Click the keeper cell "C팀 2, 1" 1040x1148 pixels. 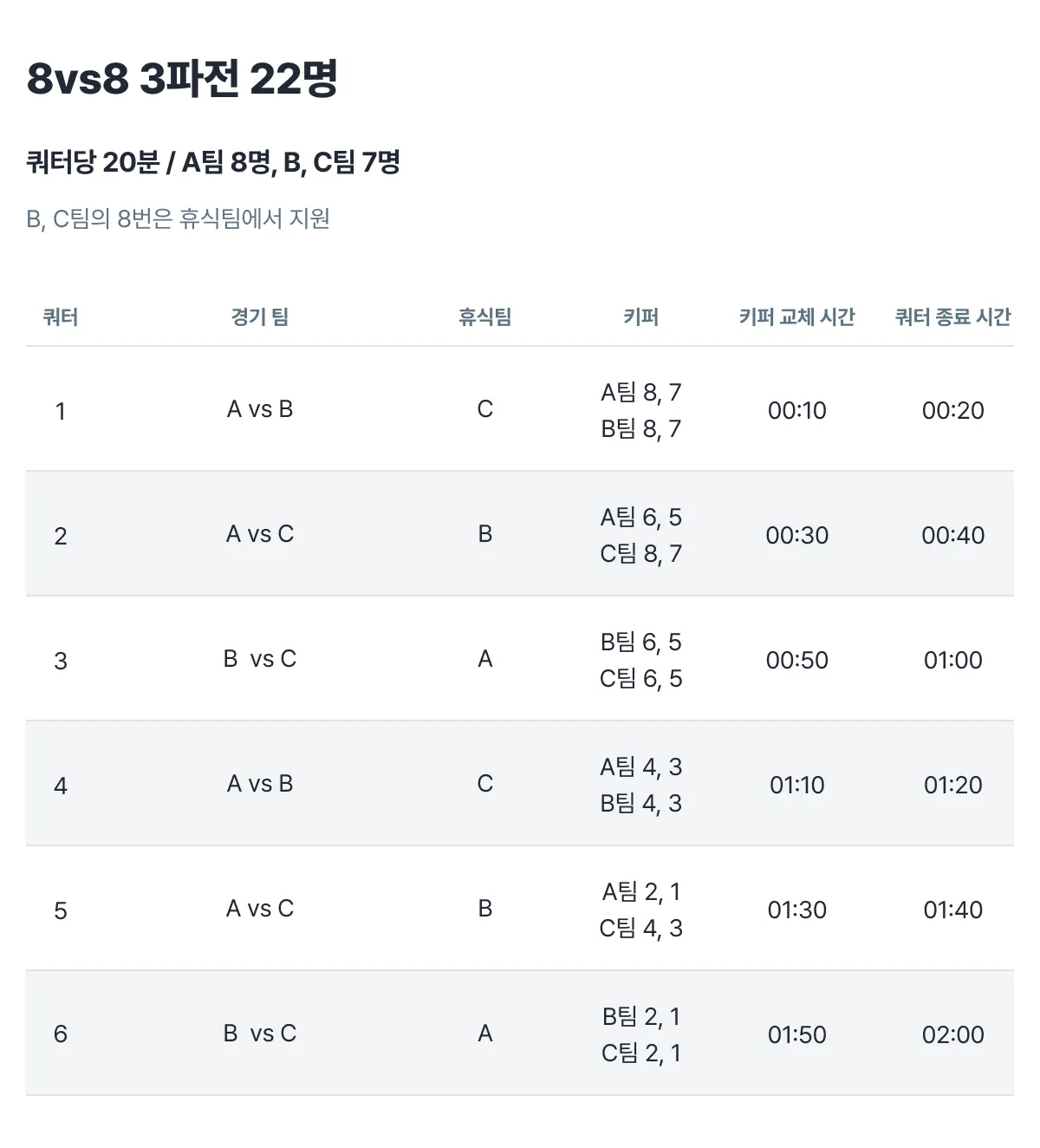[640, 1053]
